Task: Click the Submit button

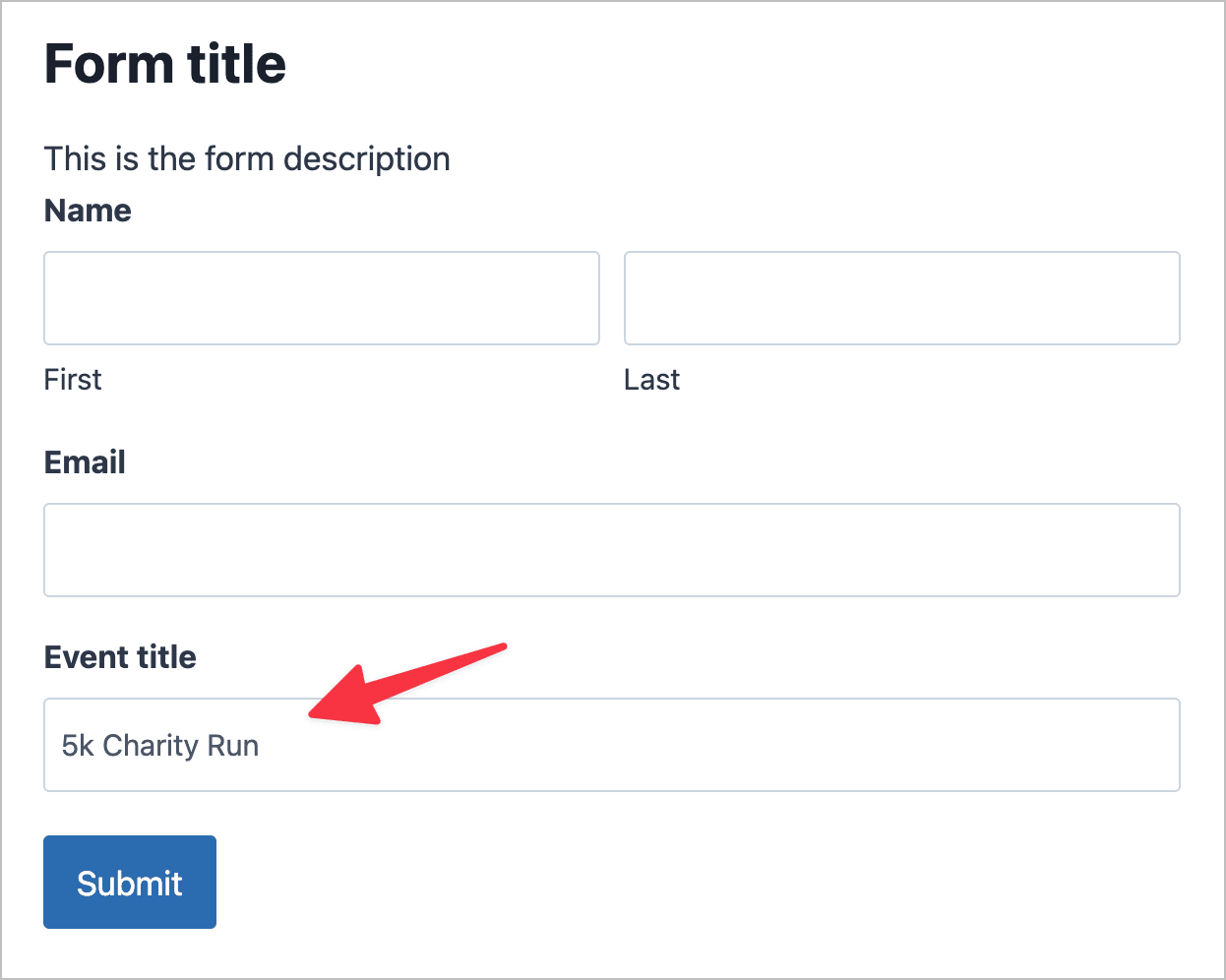Action: pos(129,882)
